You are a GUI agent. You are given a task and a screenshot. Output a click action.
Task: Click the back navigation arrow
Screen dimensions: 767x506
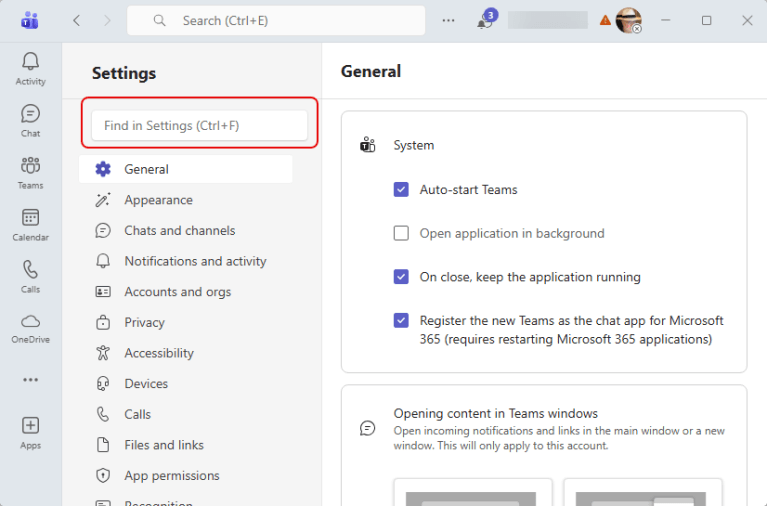[x=77, y=20]
